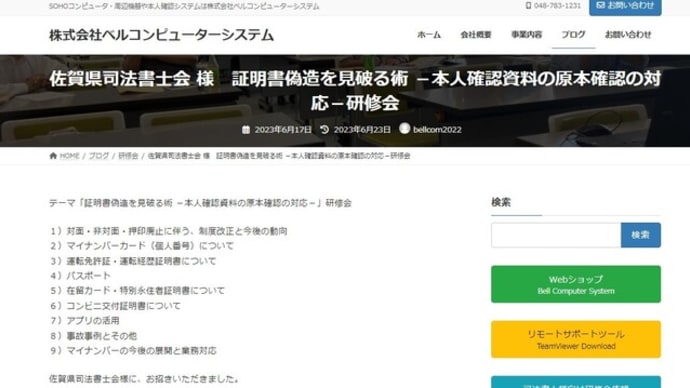This screenshot has height=388, width=690.
Task: Click the teal banner below リモートサポートツール
Action: point(576,382)
